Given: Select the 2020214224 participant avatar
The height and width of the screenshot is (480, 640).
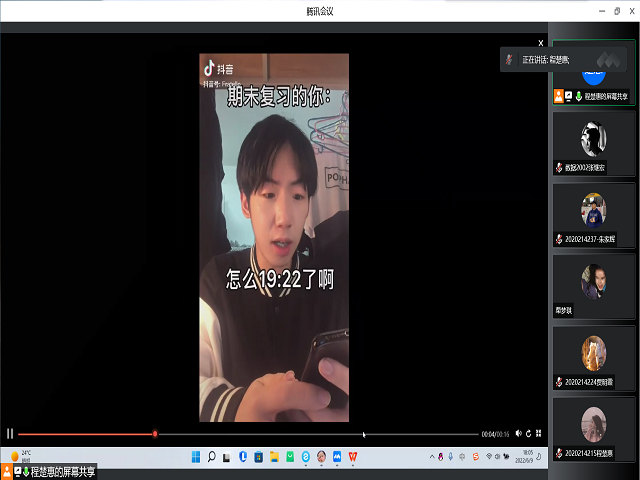Looking at the screenshot, I should click(x=593, y=353).
